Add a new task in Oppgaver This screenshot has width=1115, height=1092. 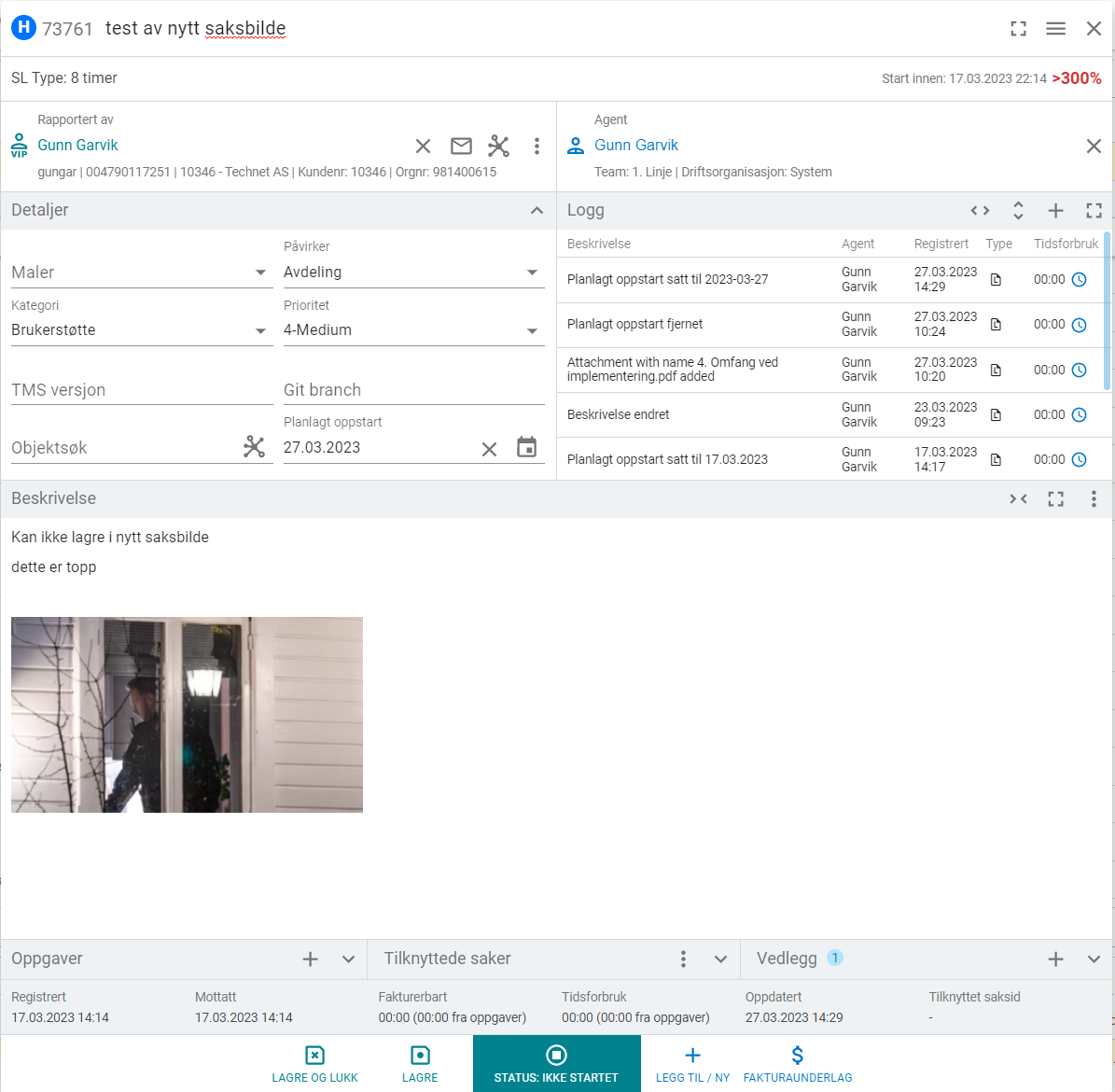pos(310,959)
